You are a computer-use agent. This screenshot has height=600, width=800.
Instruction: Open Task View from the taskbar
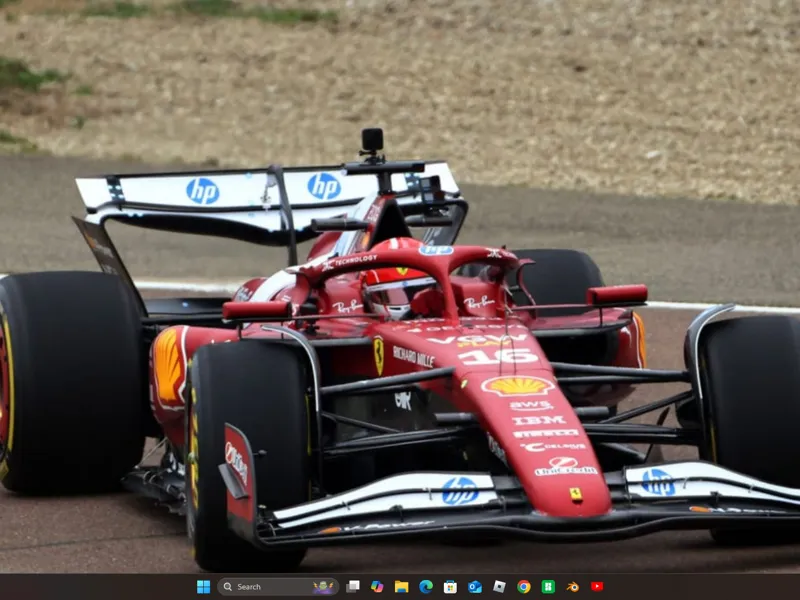(x=353, y=587)
